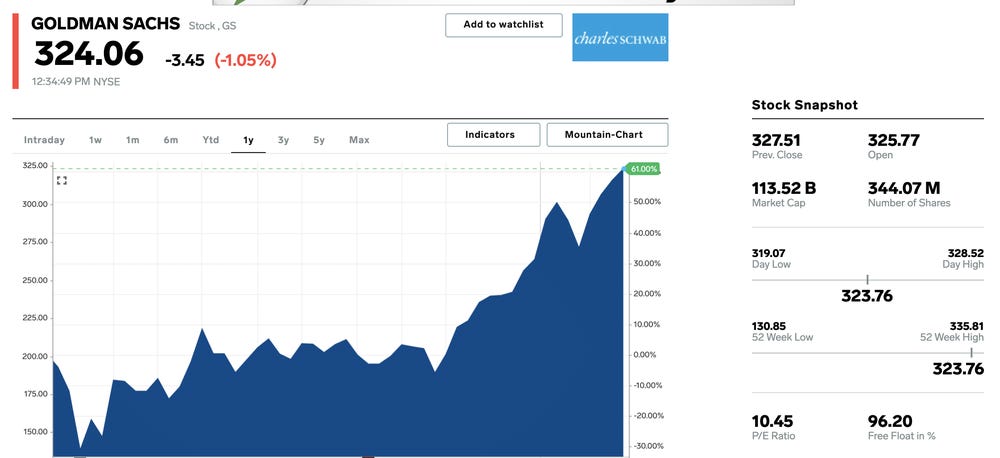The height and width of the screenshot is (458, 1000).
Task: Click the 113.52 B Market Cap value
Action: tap(784, 188)
